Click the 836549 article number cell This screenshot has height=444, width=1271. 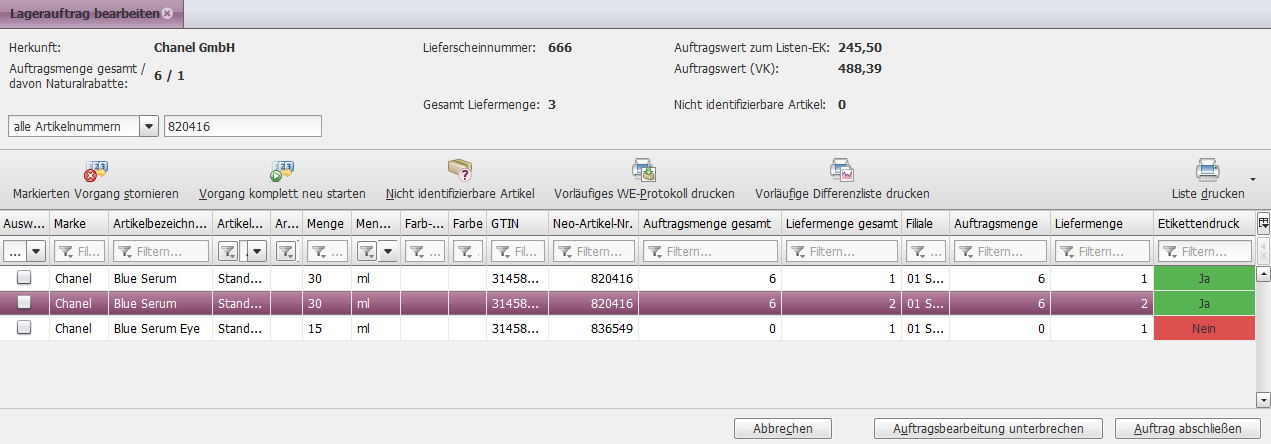pyautogui.click(x=592, y=328)
